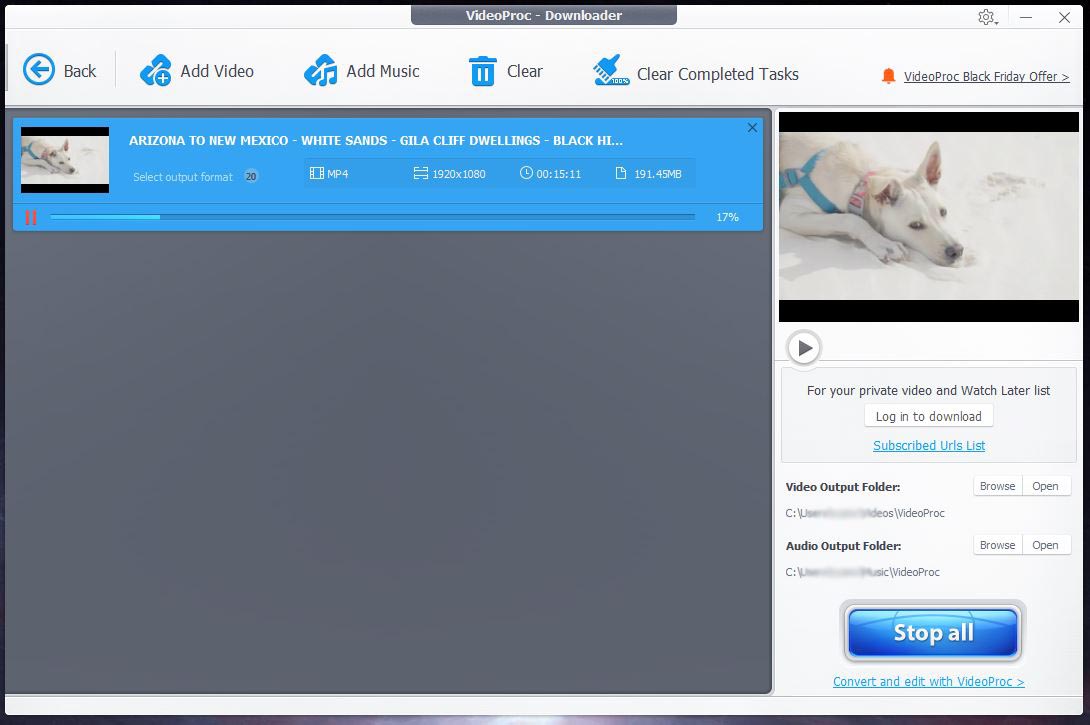This screenshot has height=725, width=1090.
Task: Open the output format options badge
Action: click(x=251, y=177)
